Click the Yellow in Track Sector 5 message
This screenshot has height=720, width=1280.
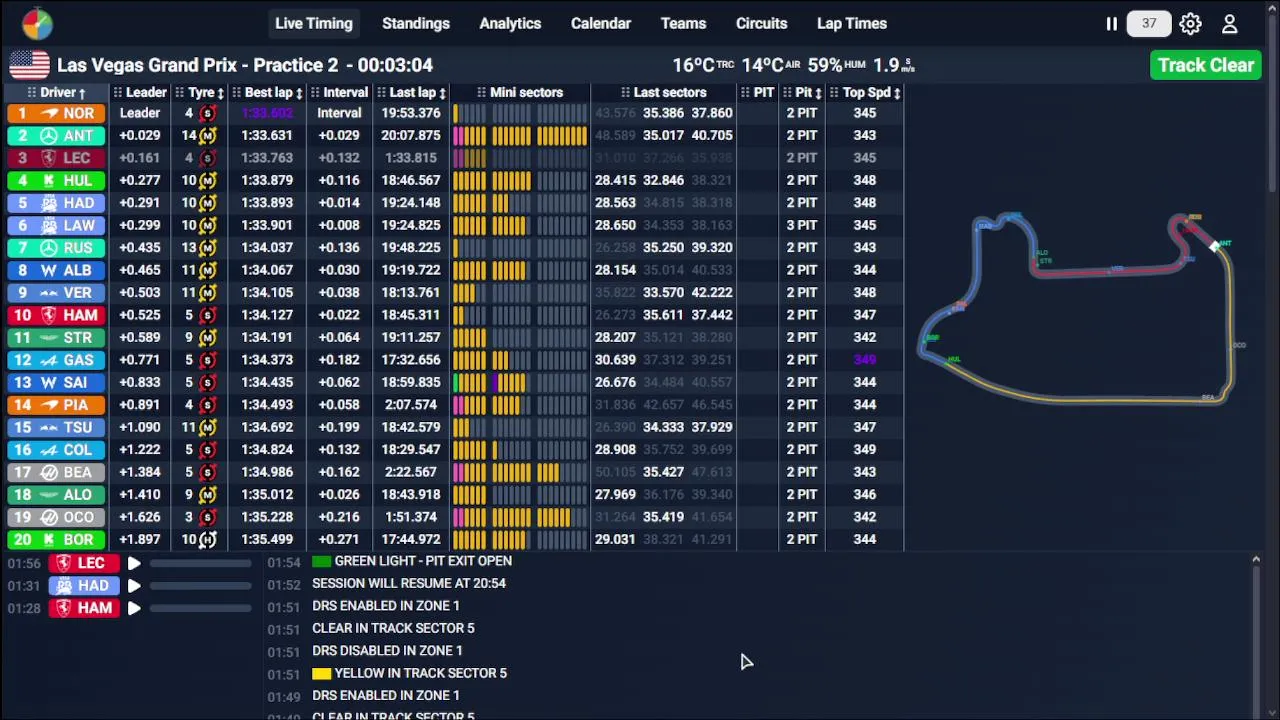(409, 673)
